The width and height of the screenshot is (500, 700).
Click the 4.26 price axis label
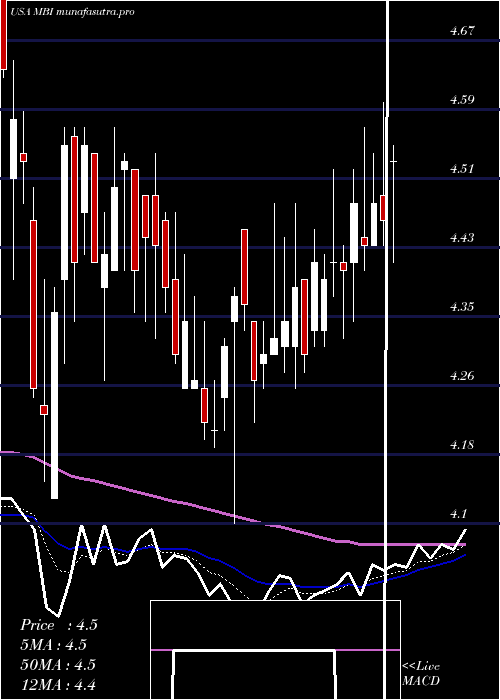[462, 375]
